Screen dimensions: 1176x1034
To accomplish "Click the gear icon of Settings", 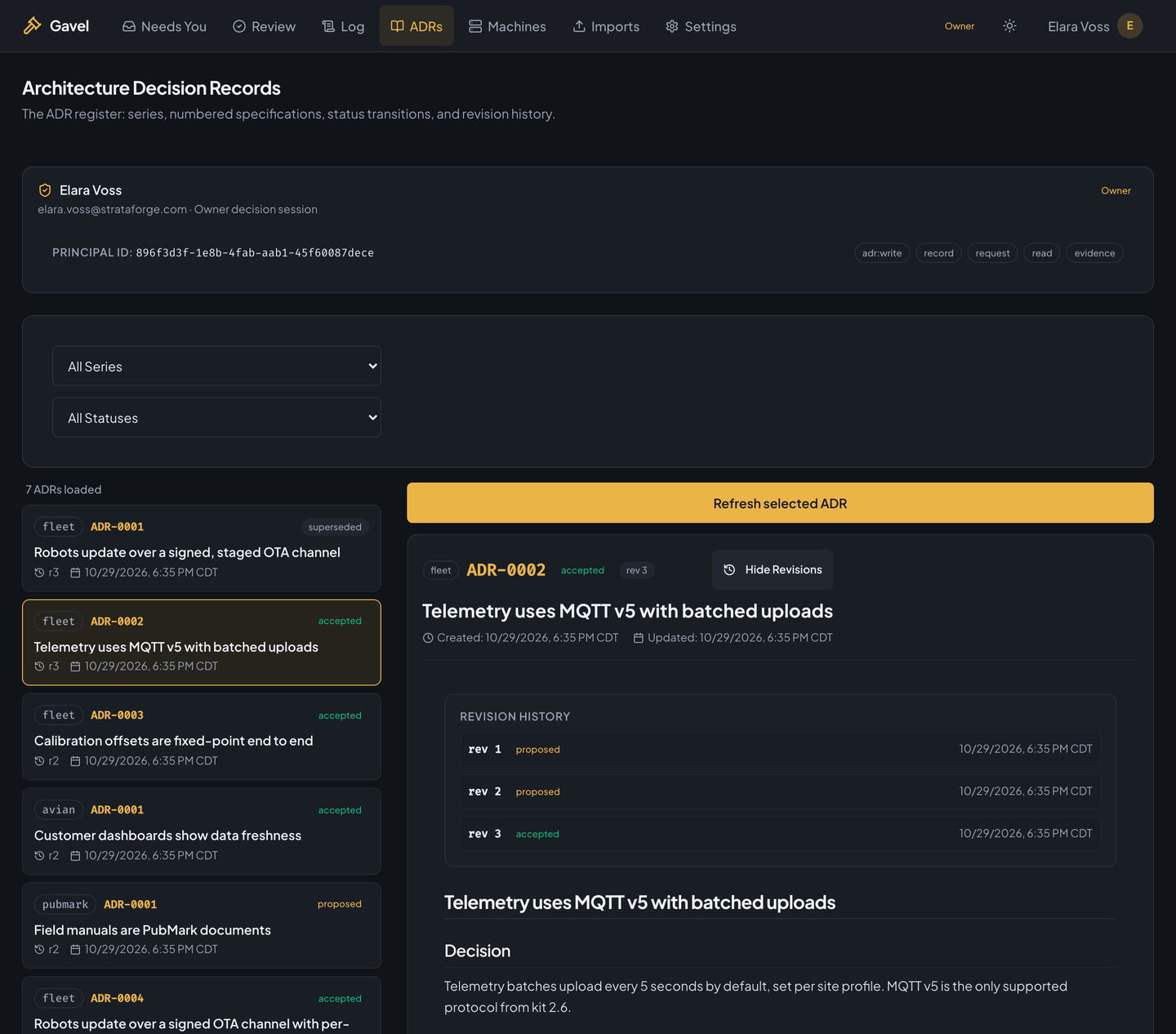I will (672, 26).
